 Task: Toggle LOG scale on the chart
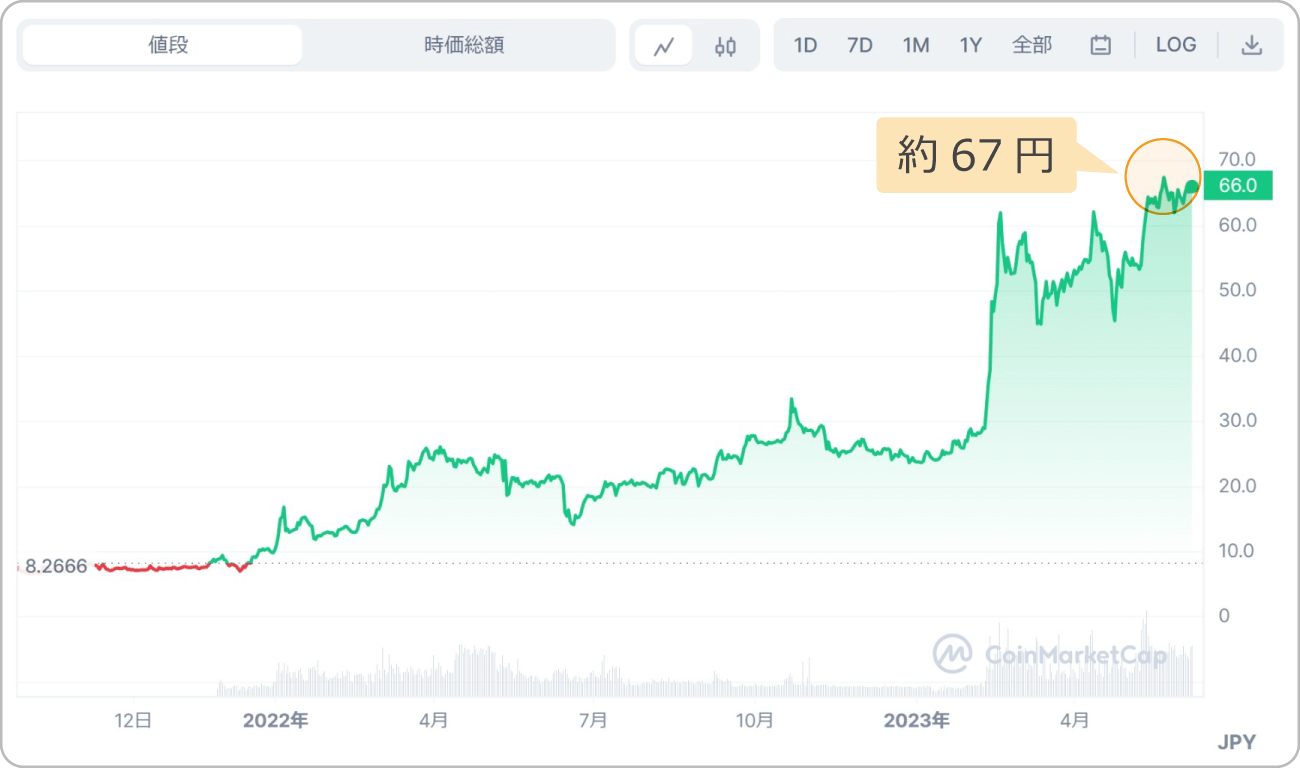click(x=1175, y=45)
